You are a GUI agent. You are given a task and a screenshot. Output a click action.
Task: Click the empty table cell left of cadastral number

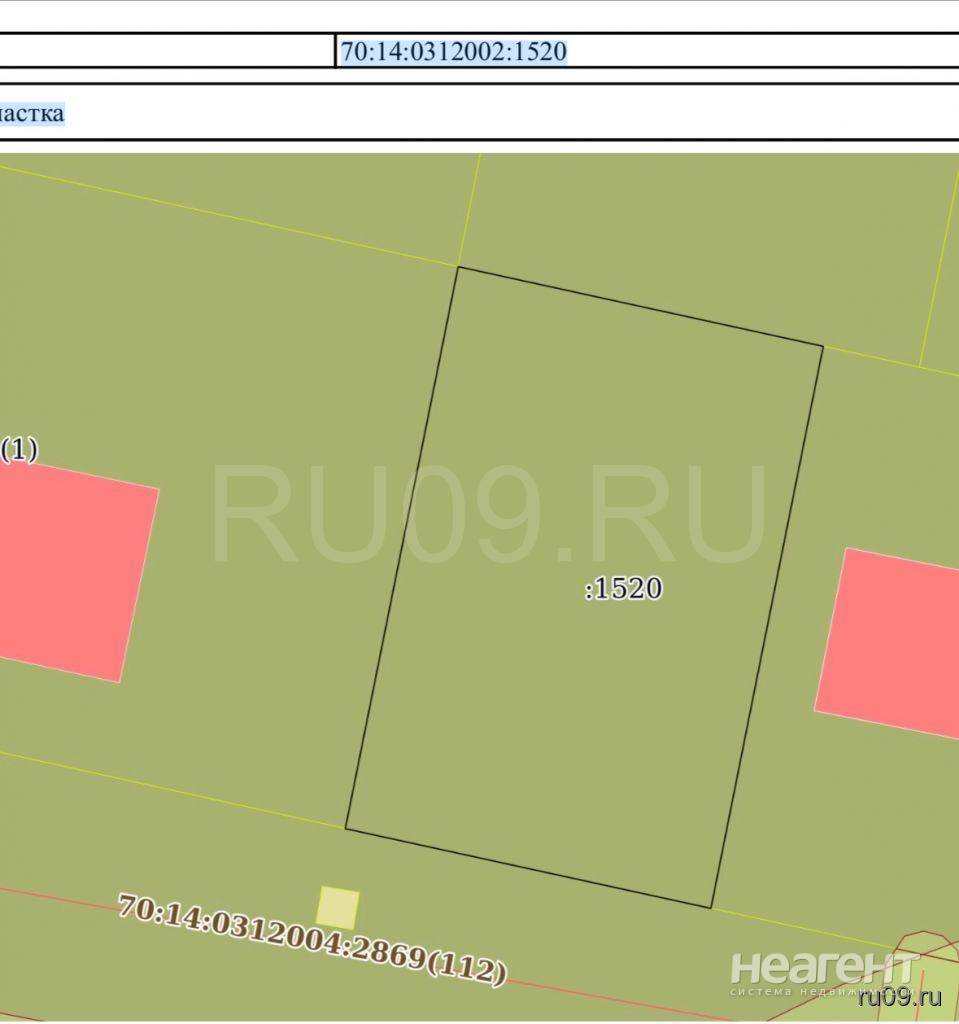pyautogui.click(x=165, y=51)
